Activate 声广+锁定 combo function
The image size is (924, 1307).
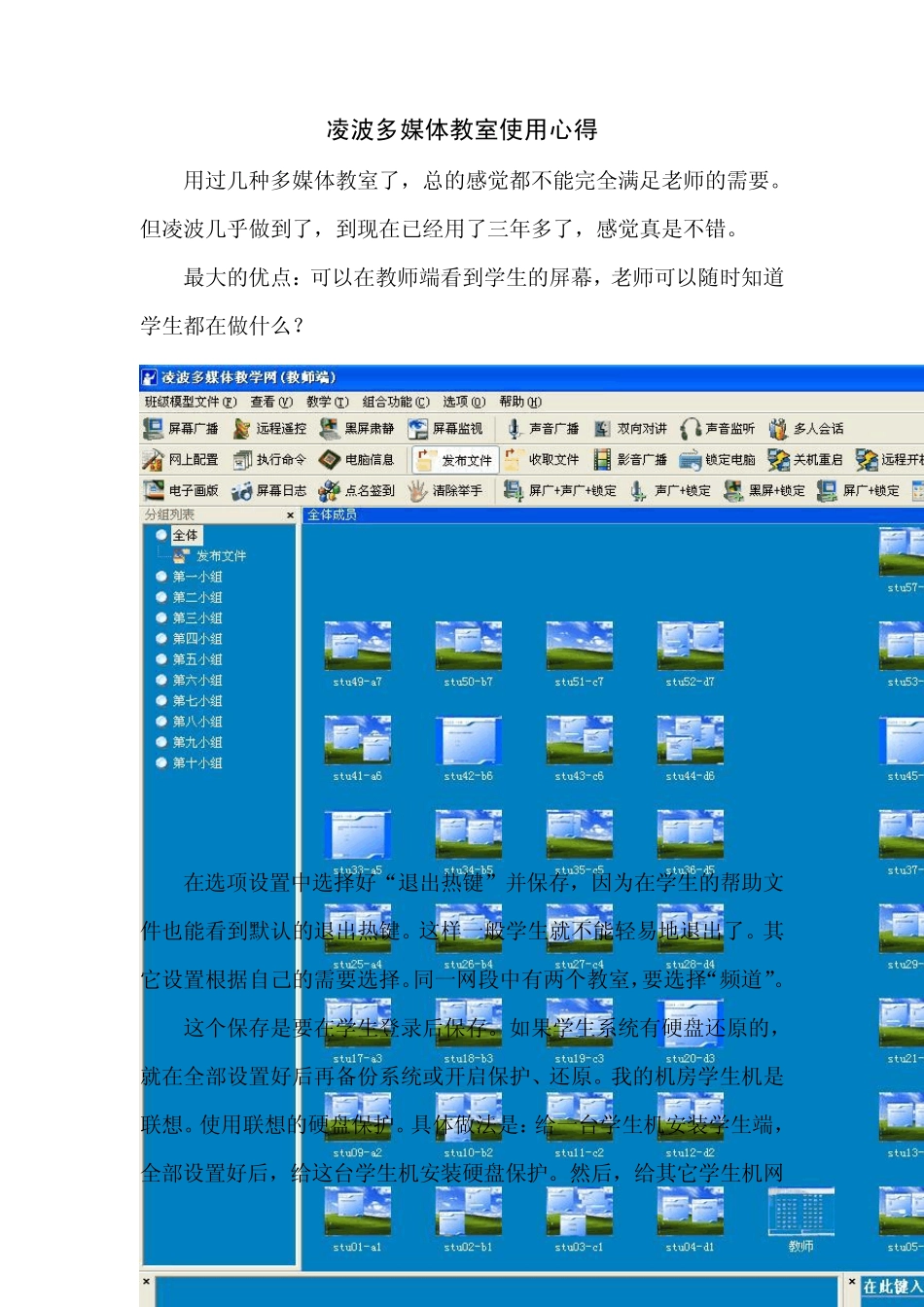tap(670, 491)
